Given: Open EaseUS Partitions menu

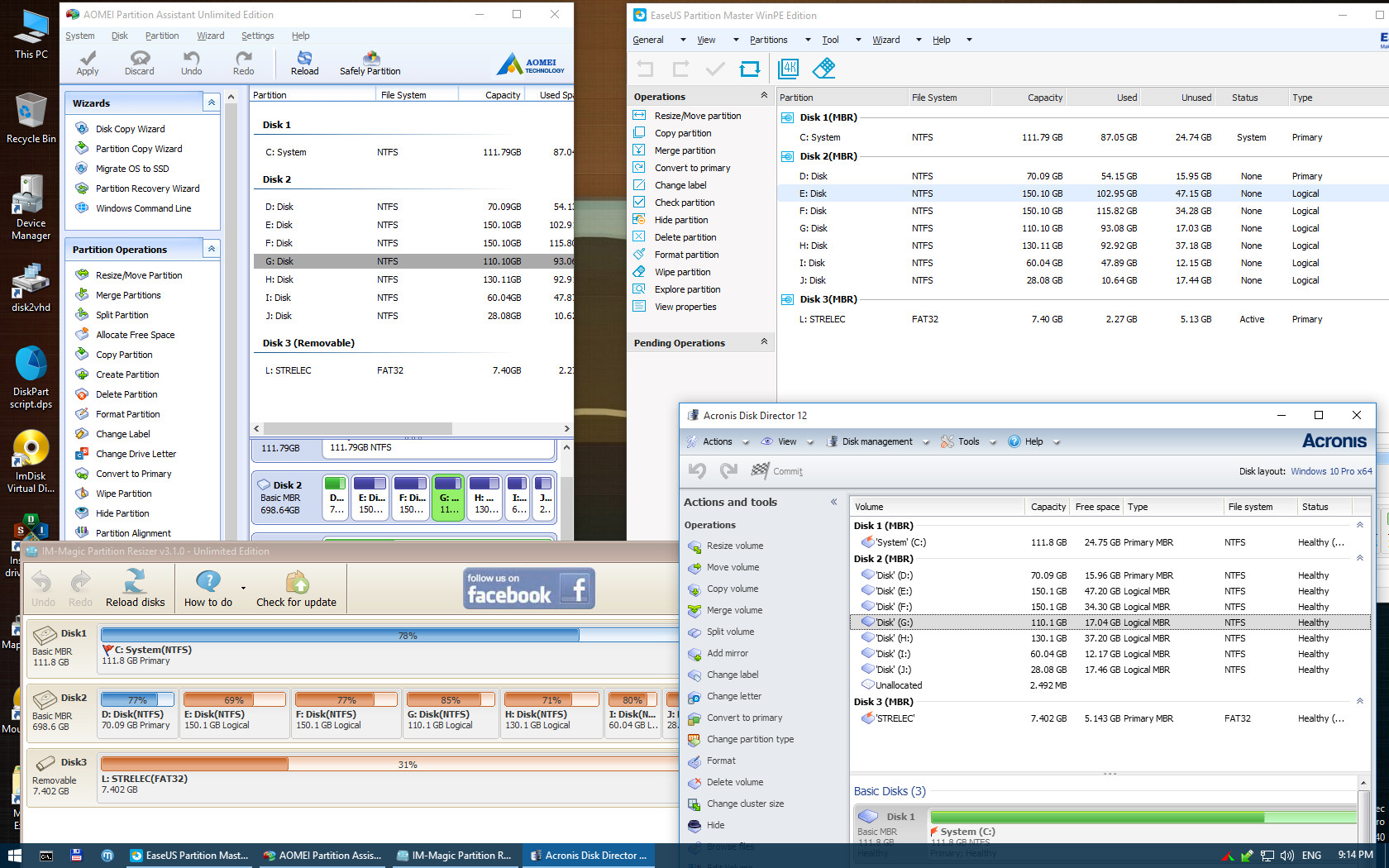Looking at the screenshot, I should click(768, 40).
